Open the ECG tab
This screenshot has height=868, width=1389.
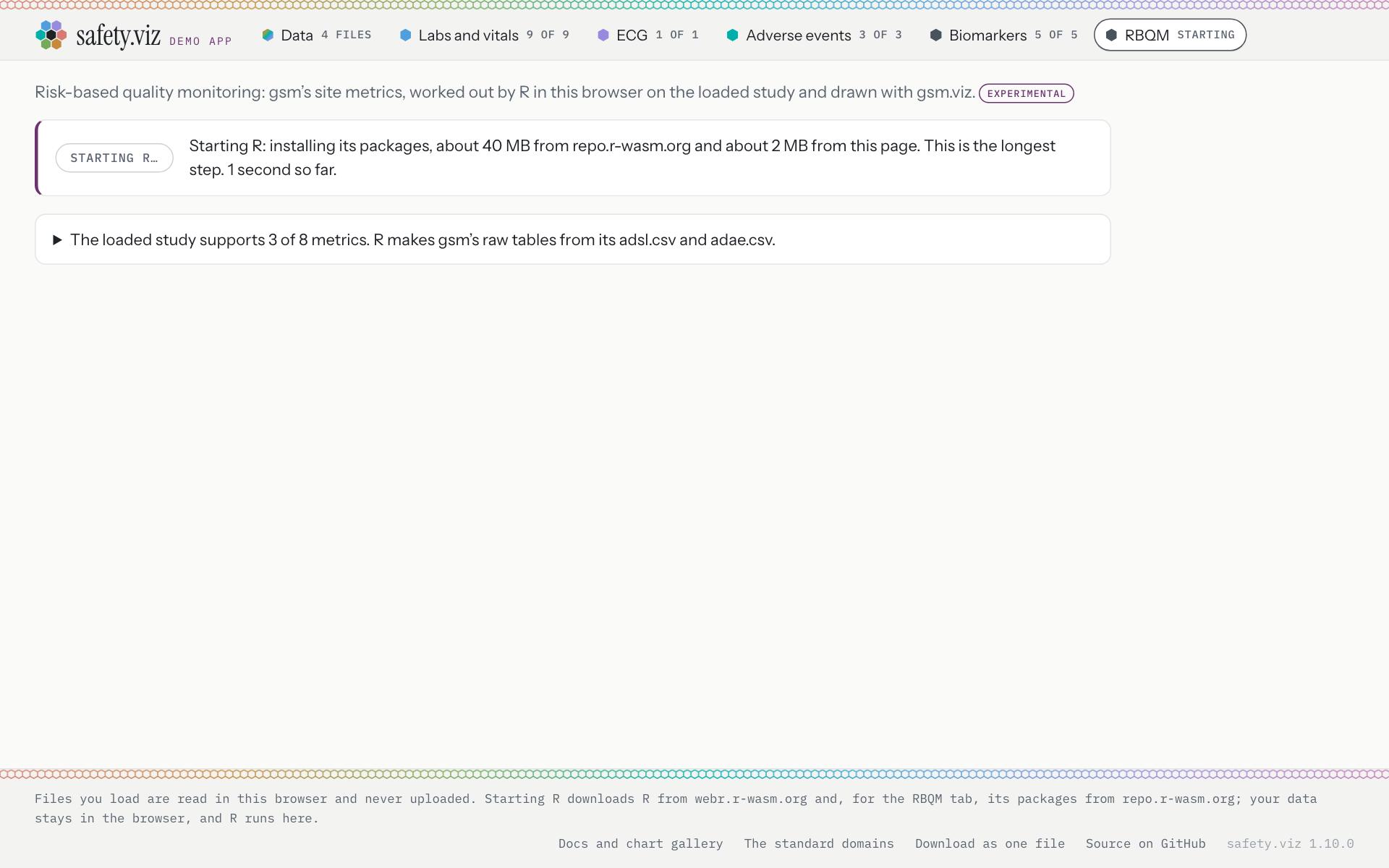click(648, 35)
